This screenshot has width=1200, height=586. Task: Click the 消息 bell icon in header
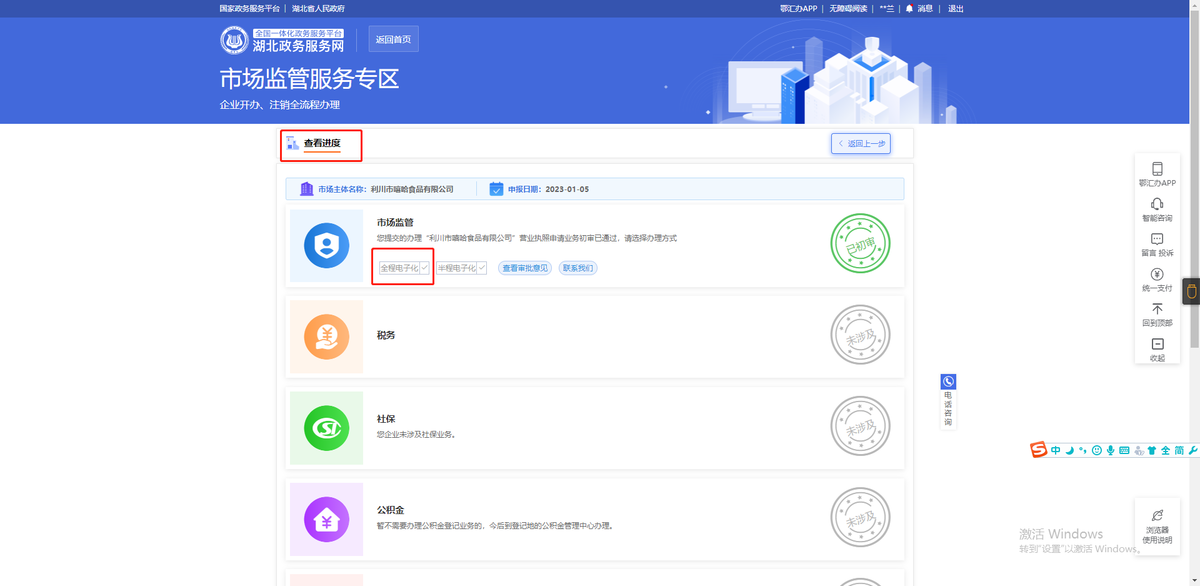point(909,9)
